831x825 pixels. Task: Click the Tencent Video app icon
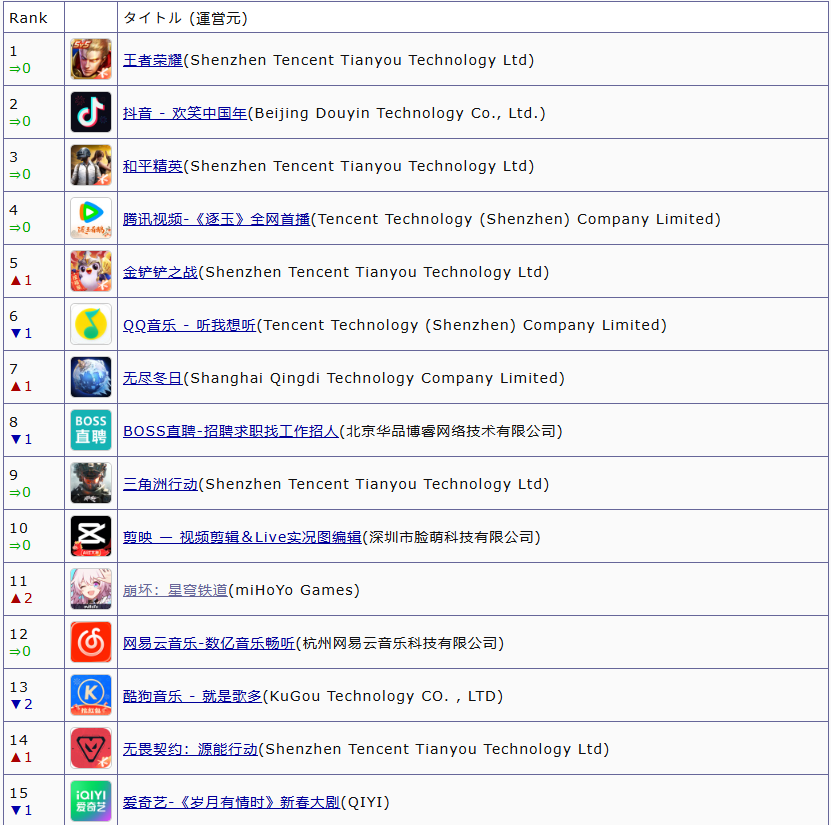[x=91, y=218]
